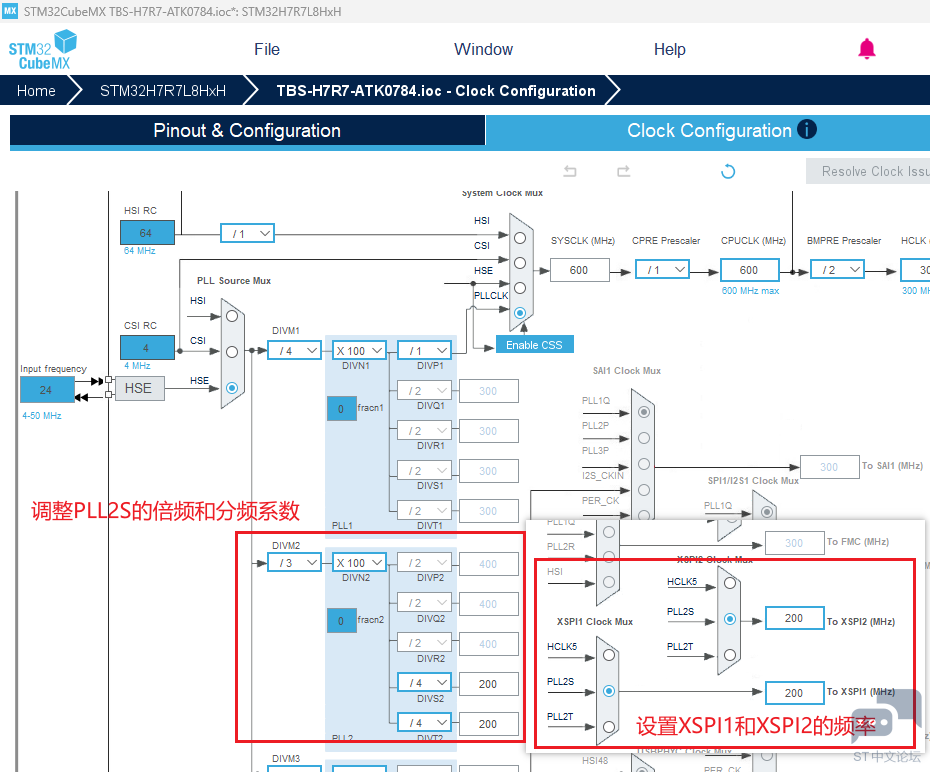Open HSI divider /1 dropdown
Image resolution: width=930 pixels, height=772 pixels.
[x=247, y=234]
